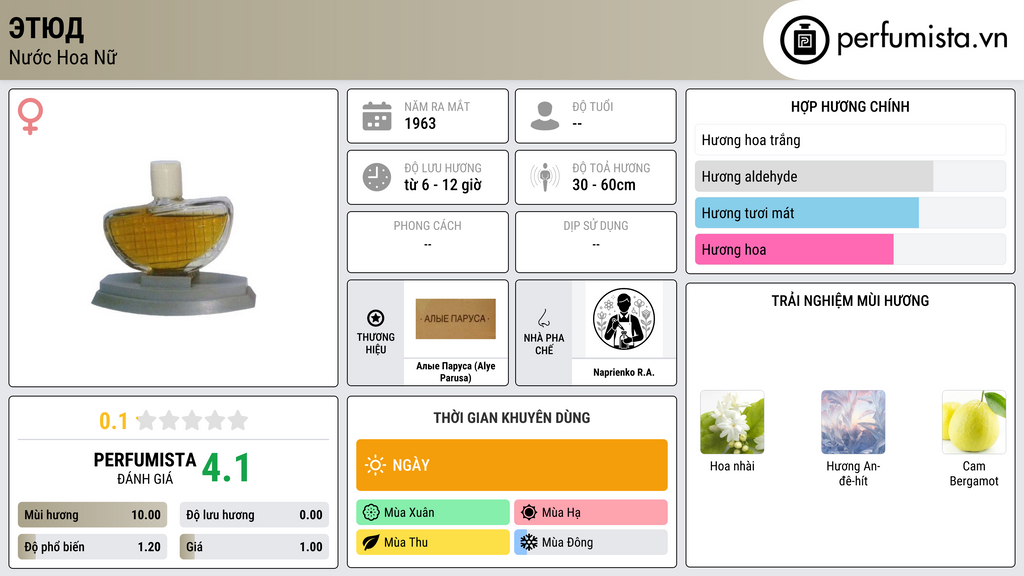
Task: Click the star badge icon above Thương hiệu
Action: point(376,318)
